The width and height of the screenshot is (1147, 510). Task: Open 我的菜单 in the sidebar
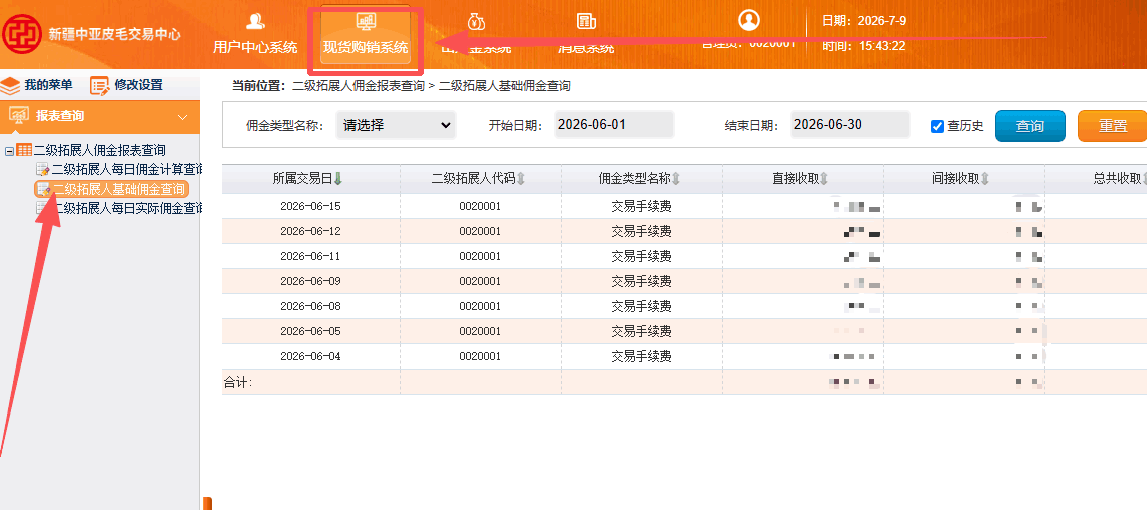[48, 85]
